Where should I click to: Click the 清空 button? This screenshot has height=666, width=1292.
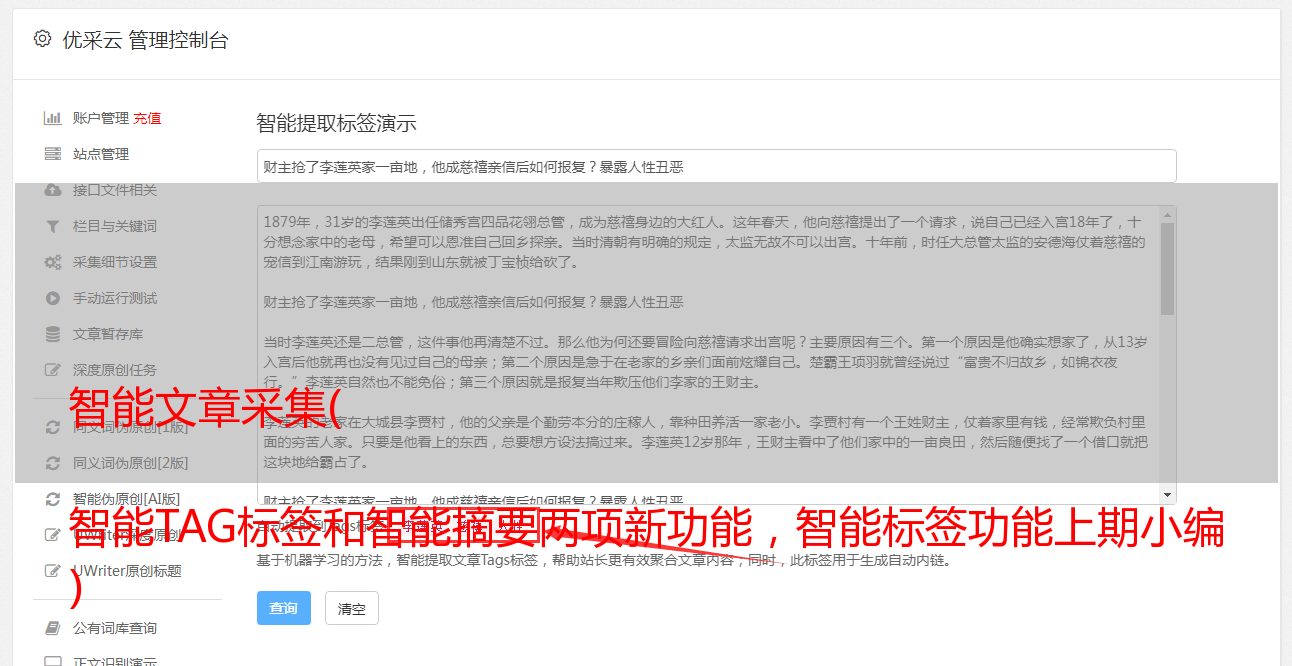pos(352,608)
